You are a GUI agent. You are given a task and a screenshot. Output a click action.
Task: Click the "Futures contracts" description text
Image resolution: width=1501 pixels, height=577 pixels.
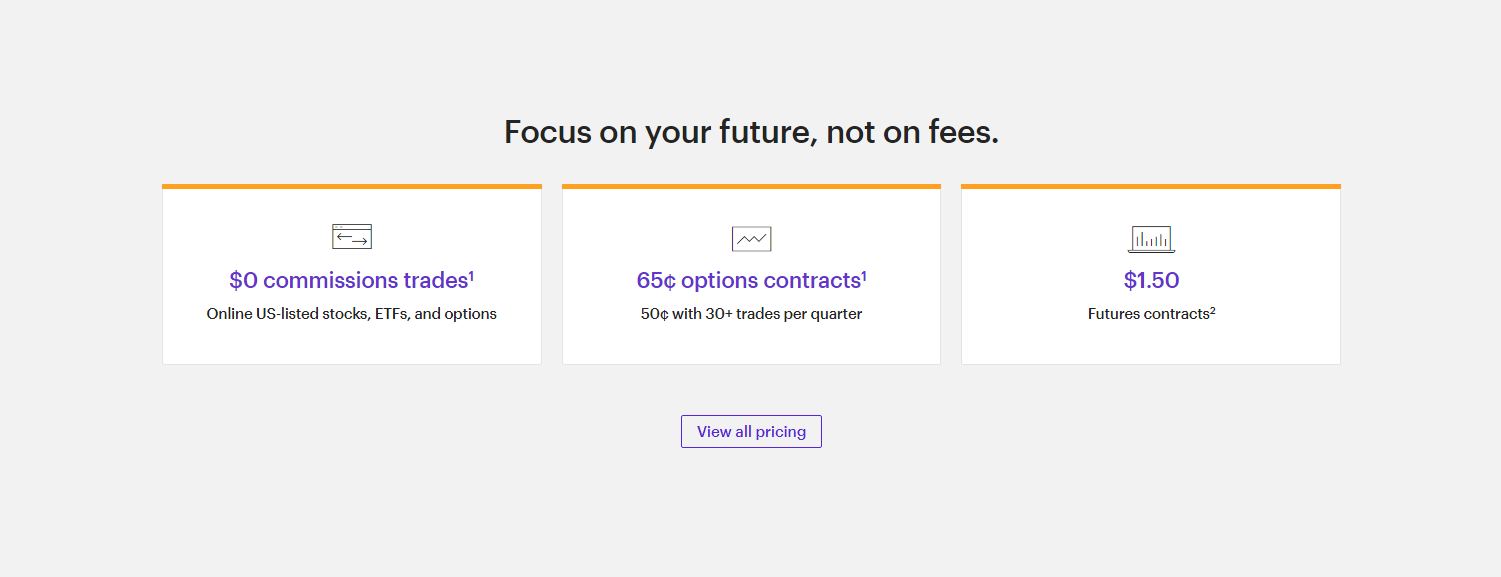(1147, 314)
